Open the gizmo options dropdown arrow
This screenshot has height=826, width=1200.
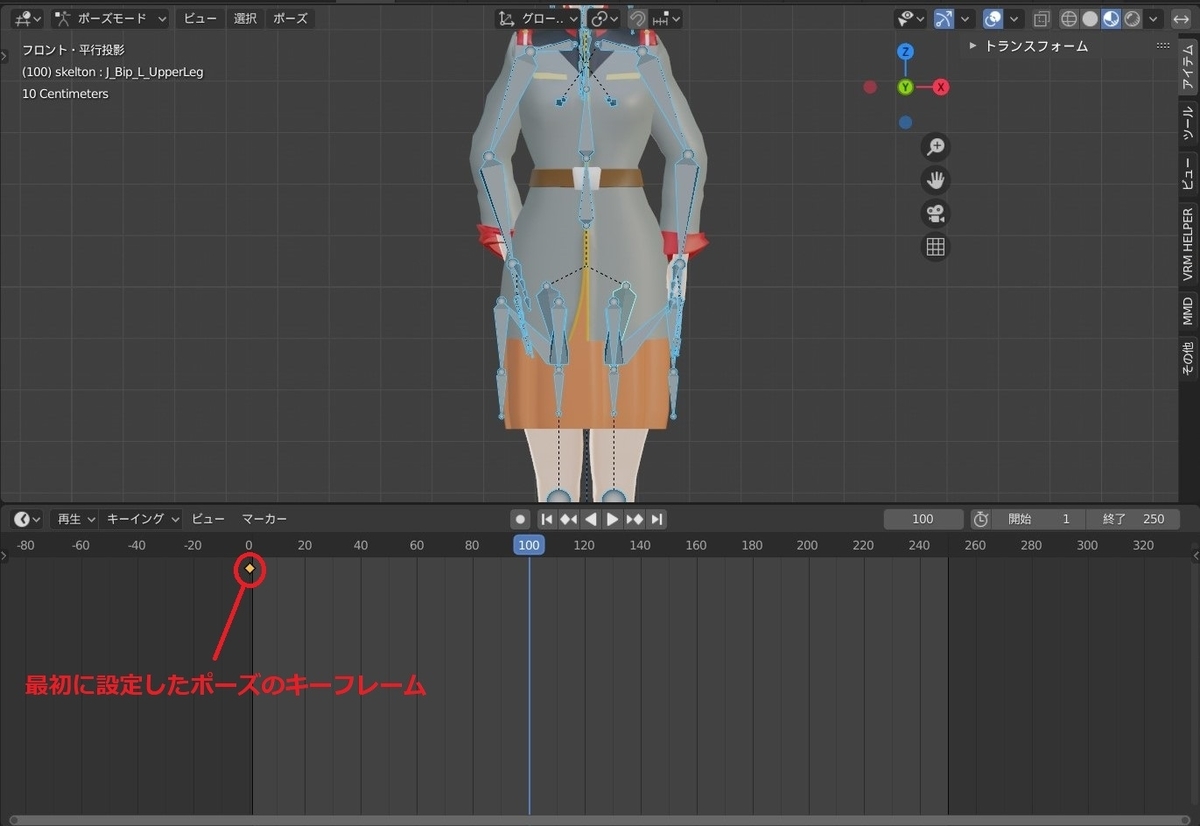point(965,18)
